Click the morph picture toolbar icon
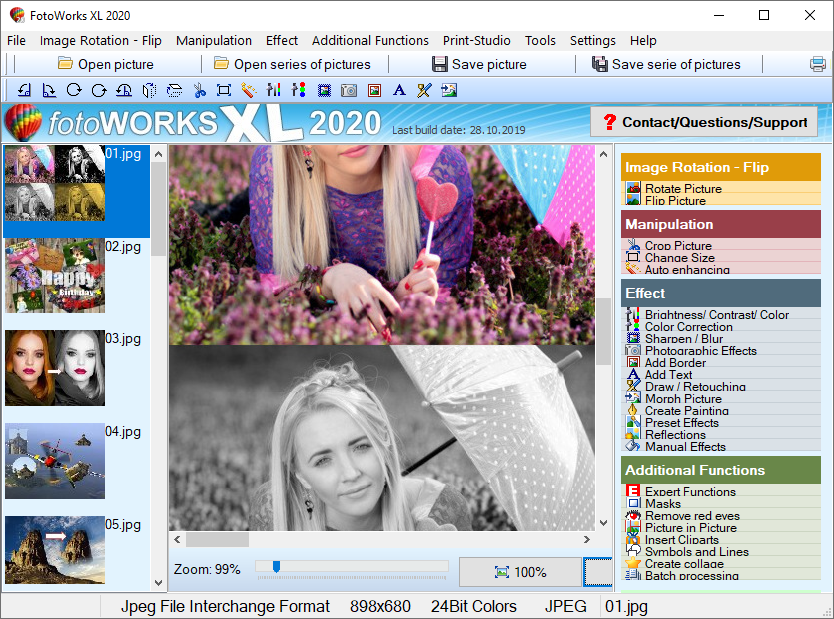 point(449,90)
